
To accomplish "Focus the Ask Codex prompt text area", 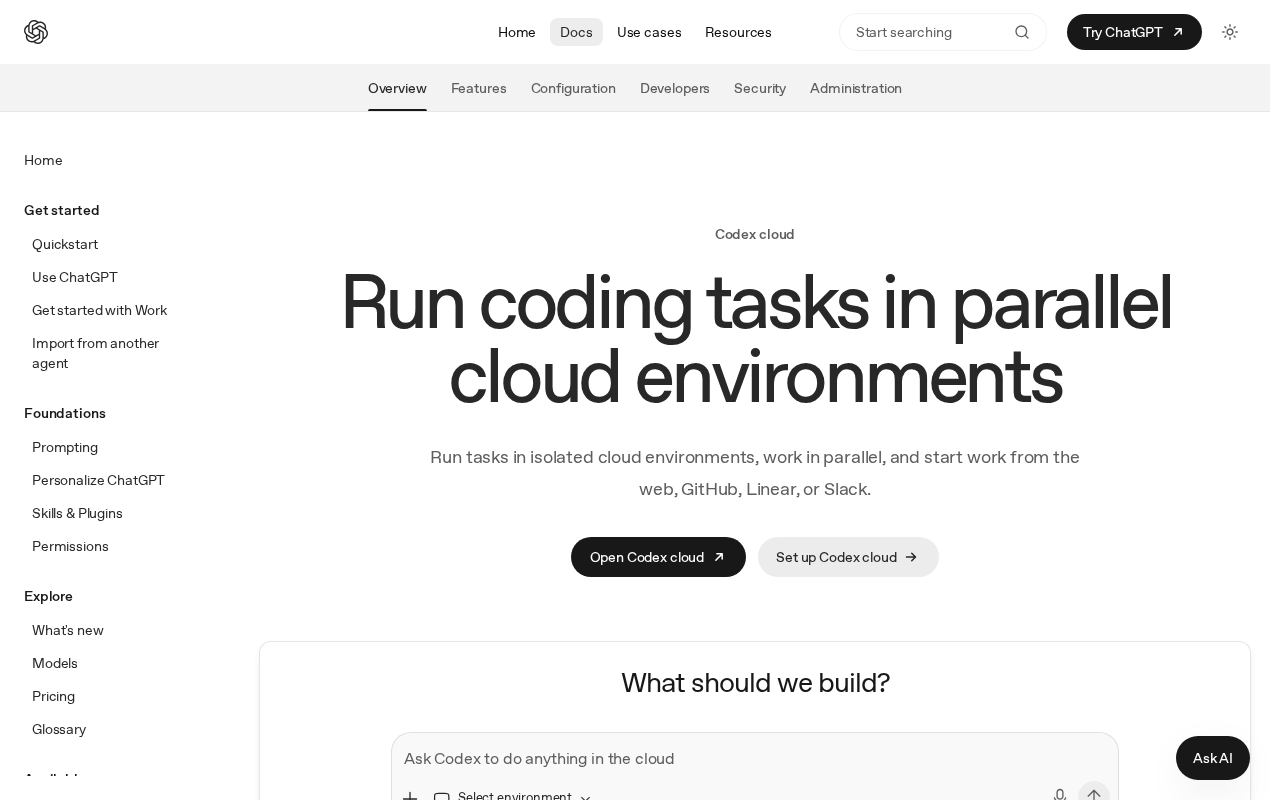I will 755,759.
